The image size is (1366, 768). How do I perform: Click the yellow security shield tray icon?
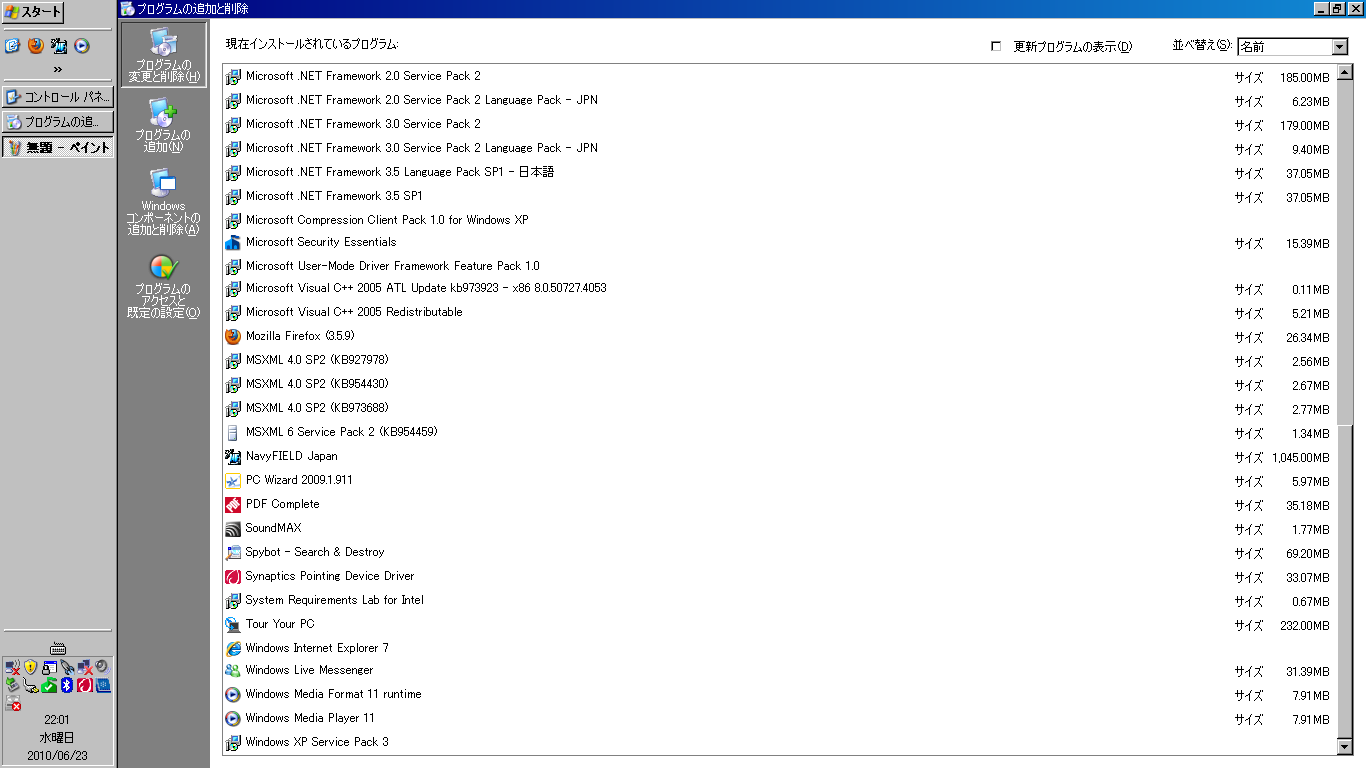(30, 667)
